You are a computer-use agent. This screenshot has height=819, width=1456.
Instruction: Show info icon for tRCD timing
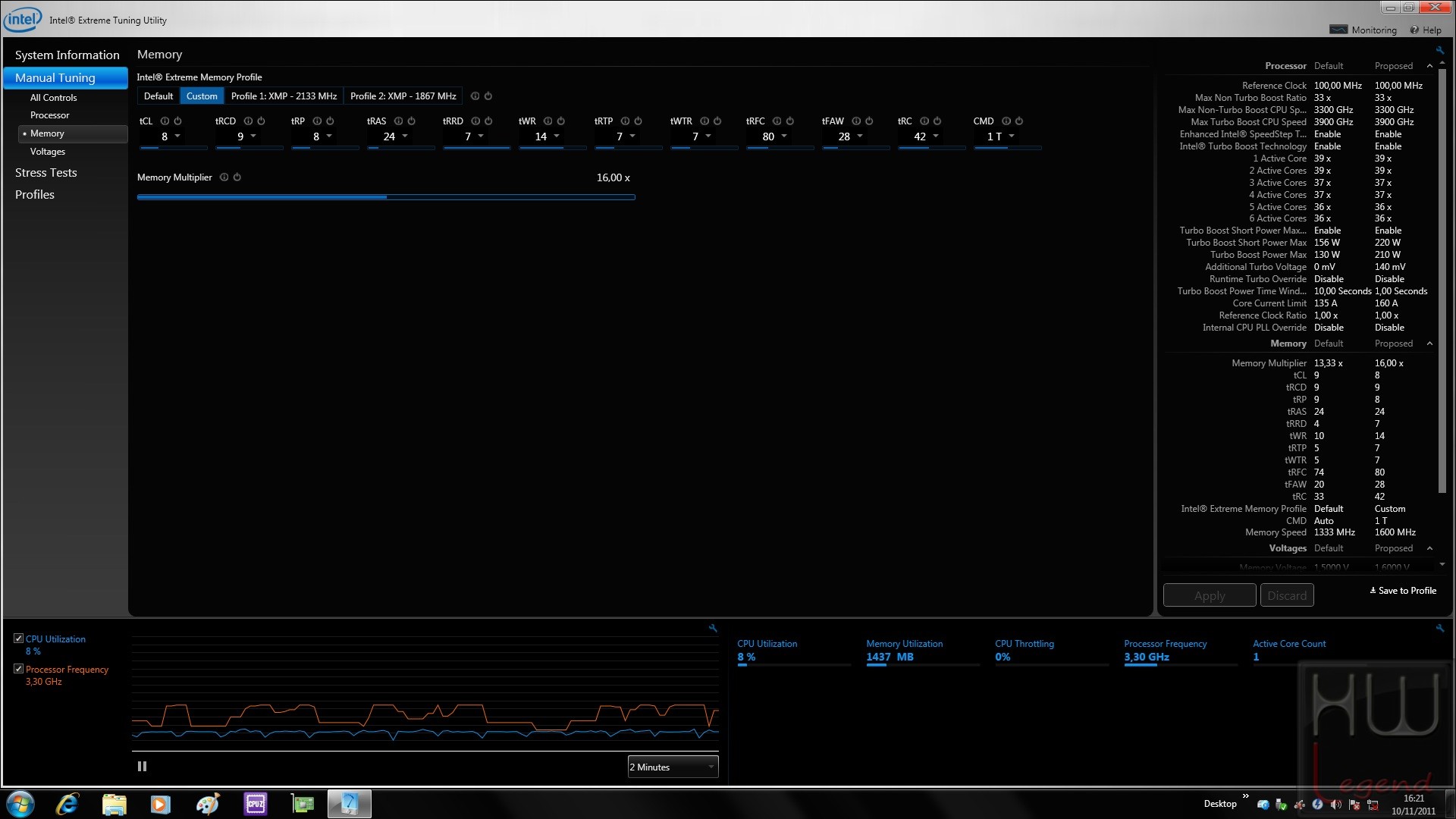(248, 121)
